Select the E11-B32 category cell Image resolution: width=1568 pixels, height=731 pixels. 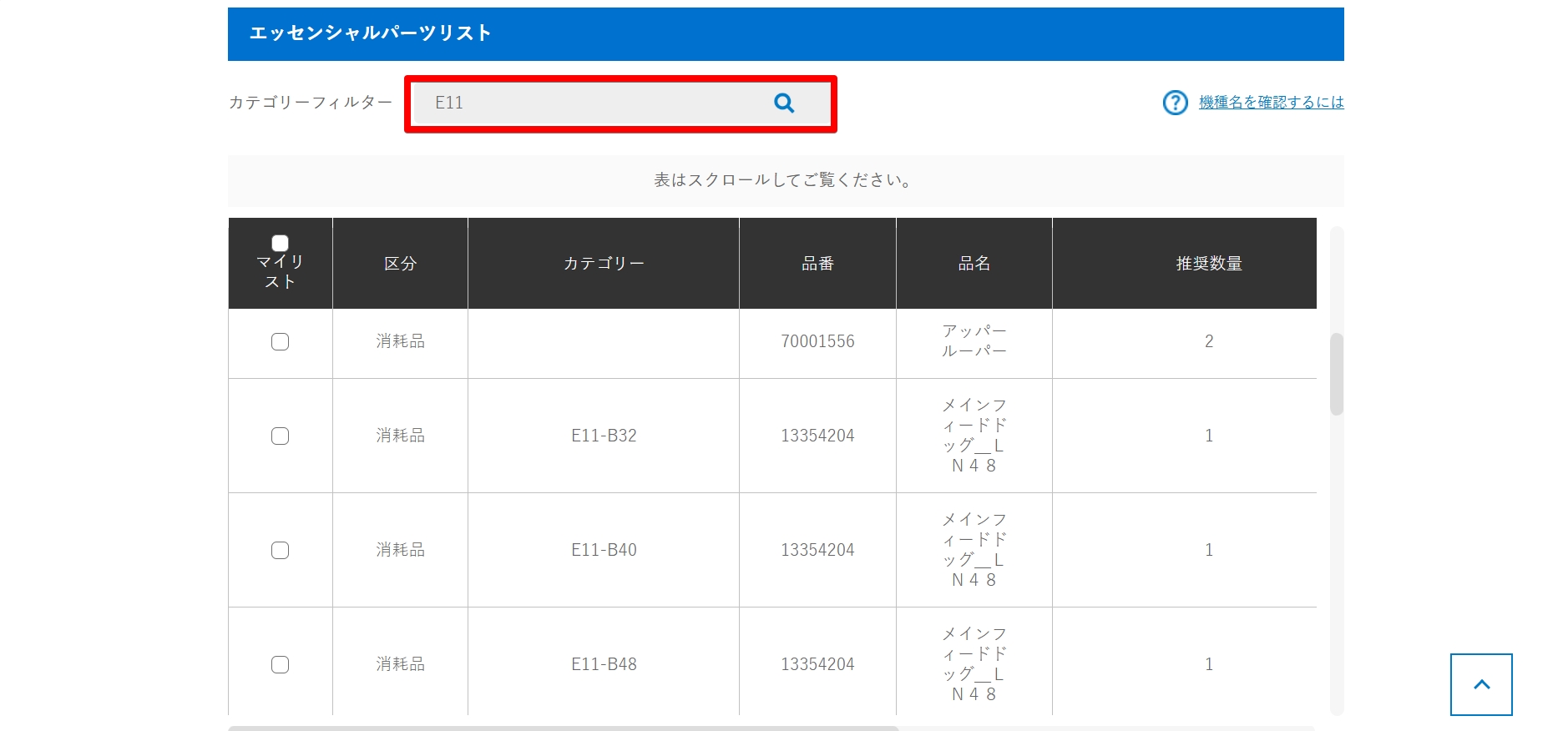click(x=603, y=436)
